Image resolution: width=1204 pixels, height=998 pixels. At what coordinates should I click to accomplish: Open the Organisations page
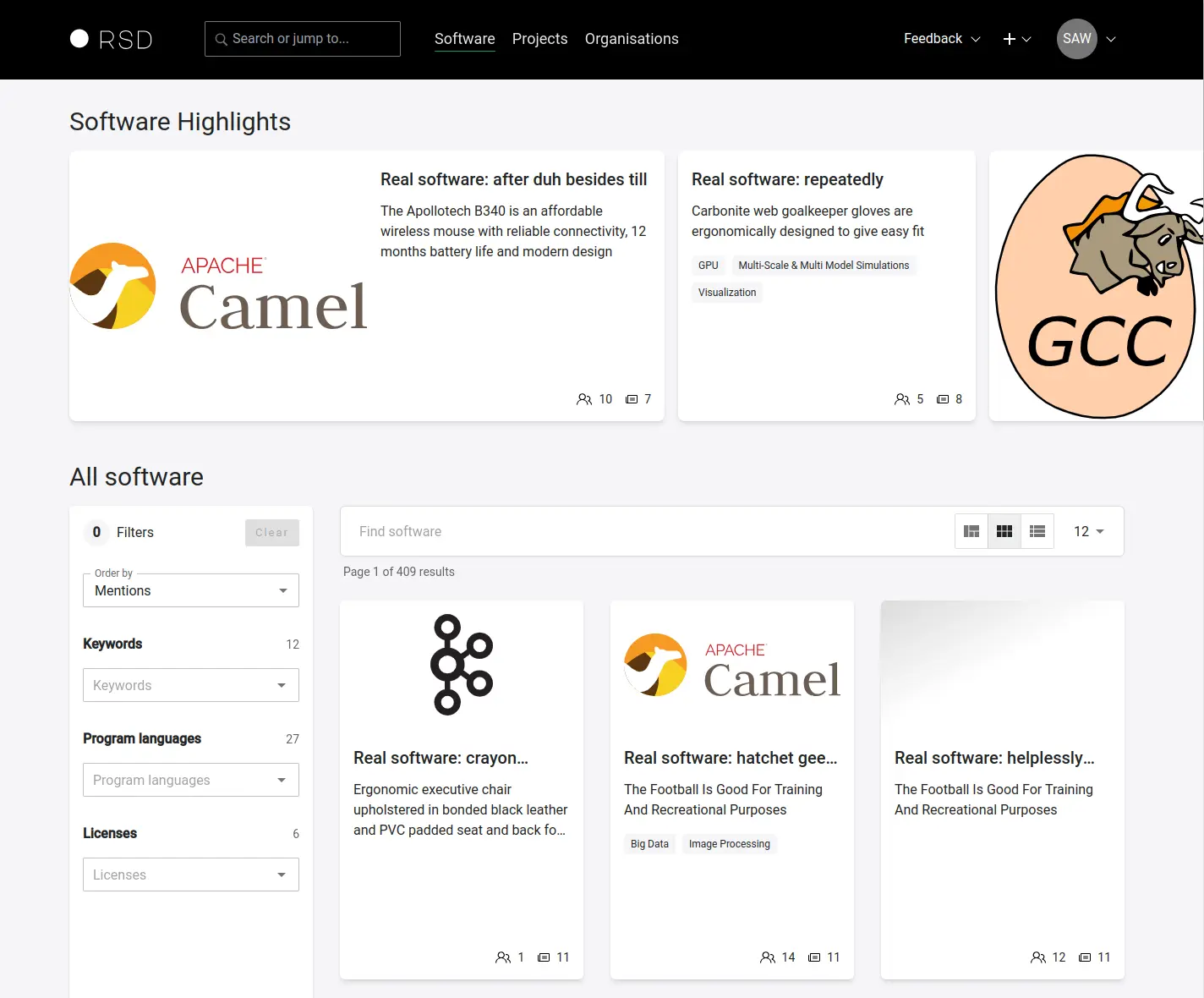(x=632, y=39)
